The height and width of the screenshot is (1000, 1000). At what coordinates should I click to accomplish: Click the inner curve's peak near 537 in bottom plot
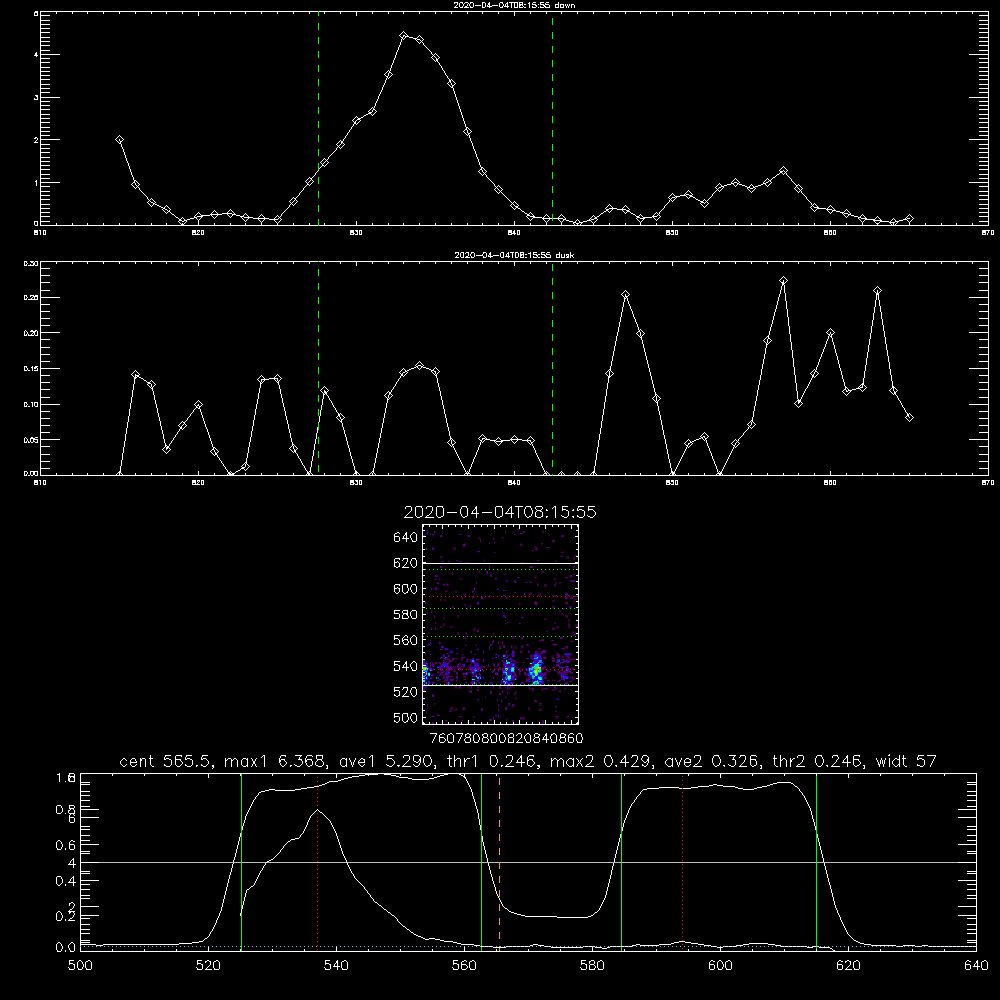coord(318,810)
